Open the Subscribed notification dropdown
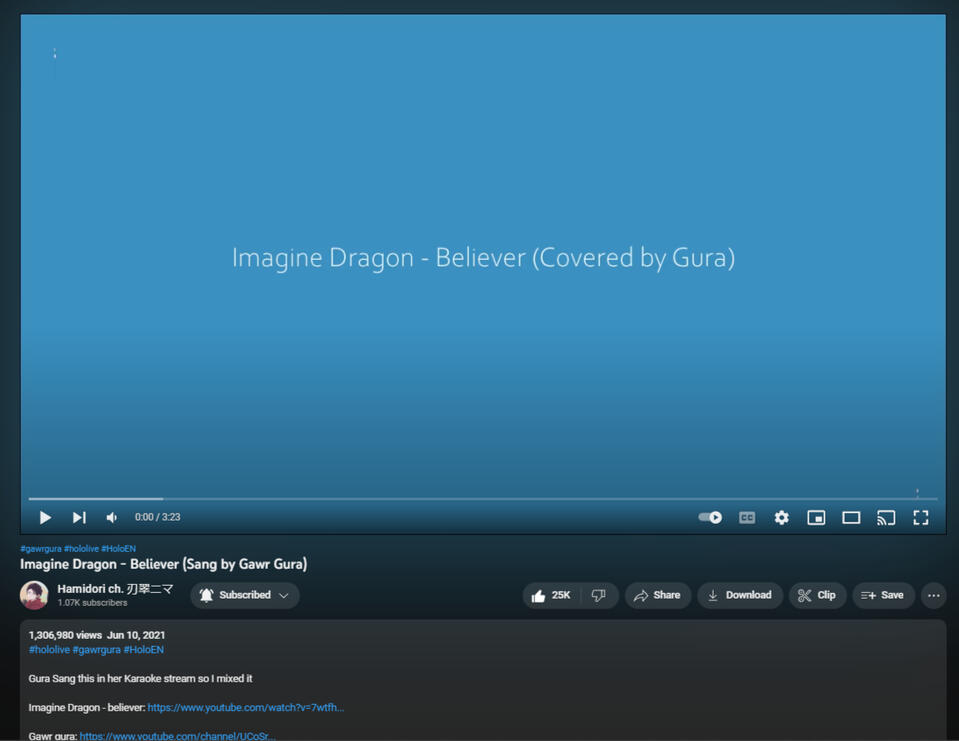This screenshot has width=959, height=741. (245, 595)
